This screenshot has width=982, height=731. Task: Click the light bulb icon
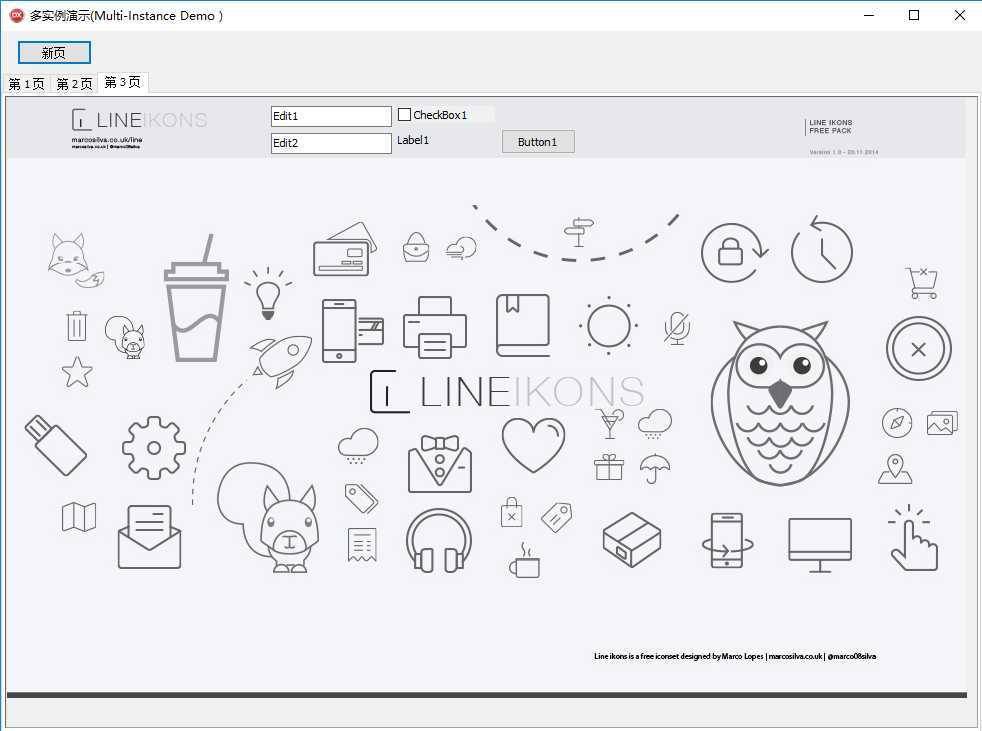(x=268, y=293)
